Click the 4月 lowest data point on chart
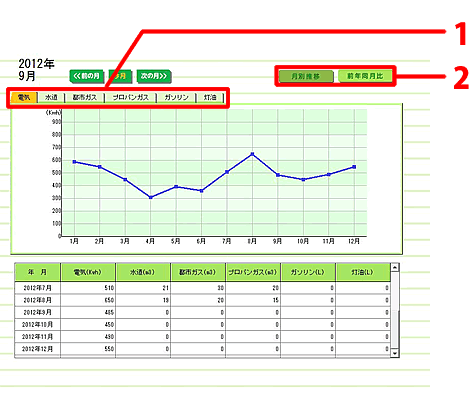470x400 pixels. [151, 197]
